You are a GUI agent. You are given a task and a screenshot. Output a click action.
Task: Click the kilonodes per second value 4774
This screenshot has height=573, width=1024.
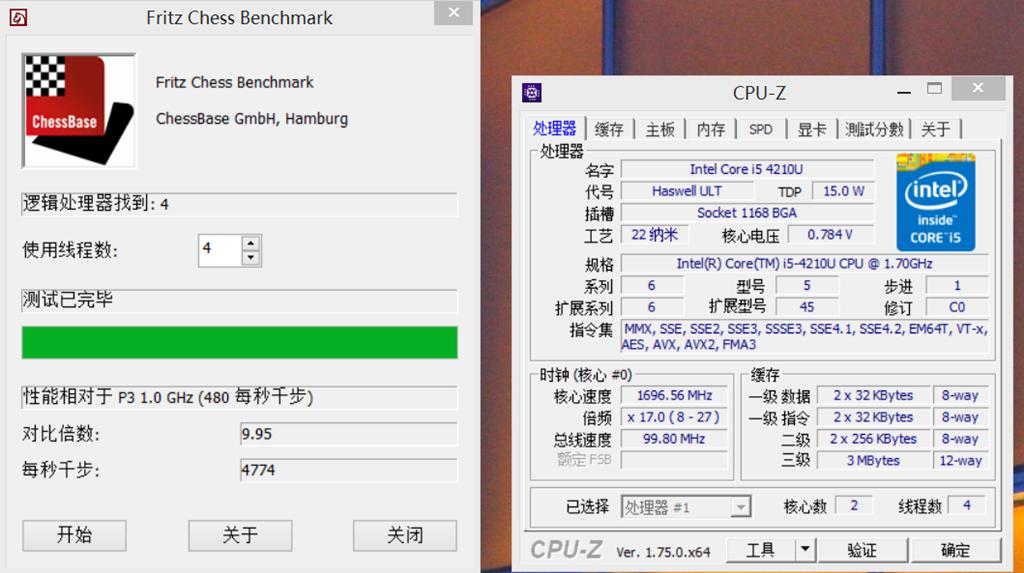click(x=349, y=470)
